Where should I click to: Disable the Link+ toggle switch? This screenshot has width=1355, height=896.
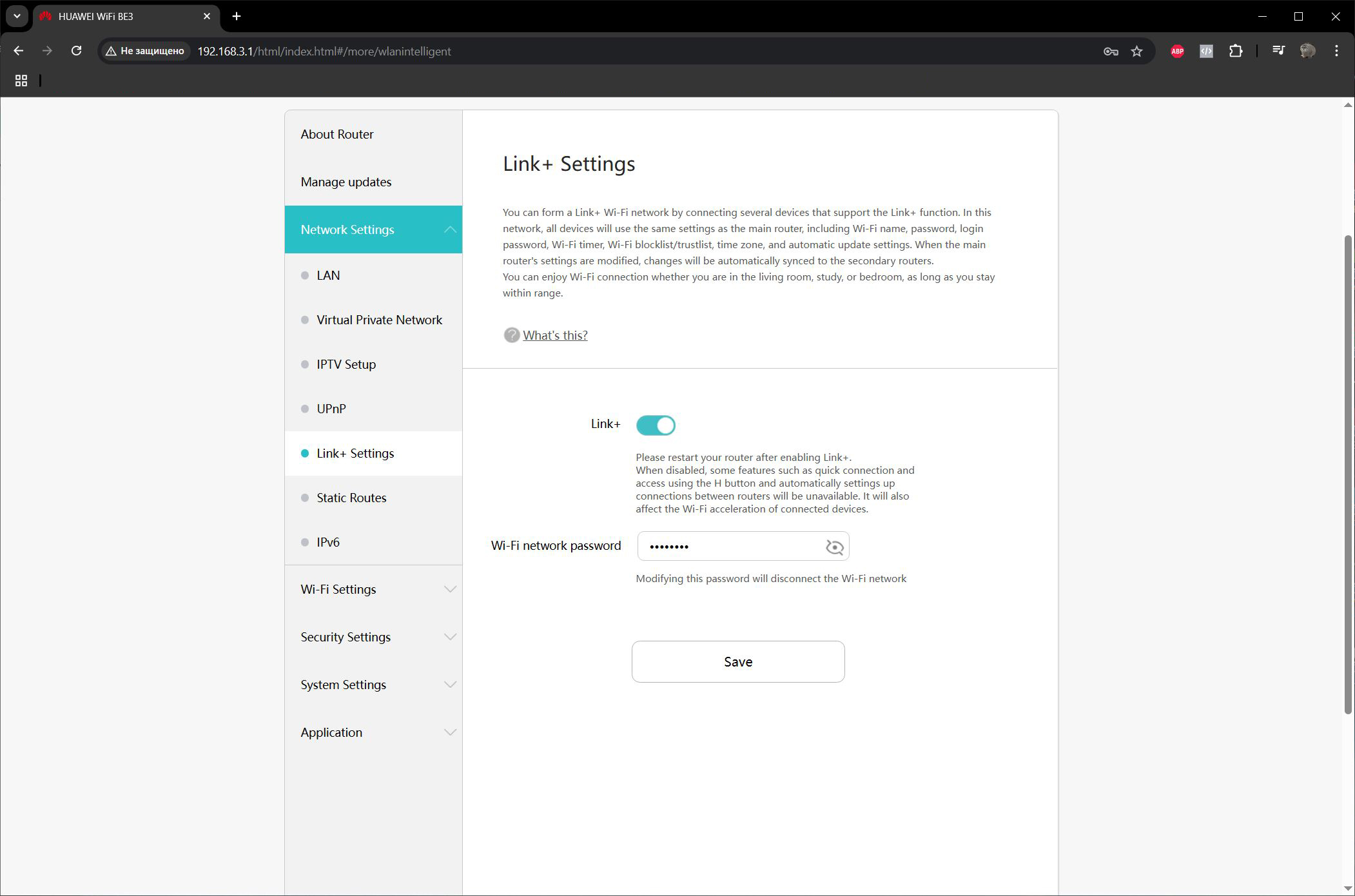[656, 425]
